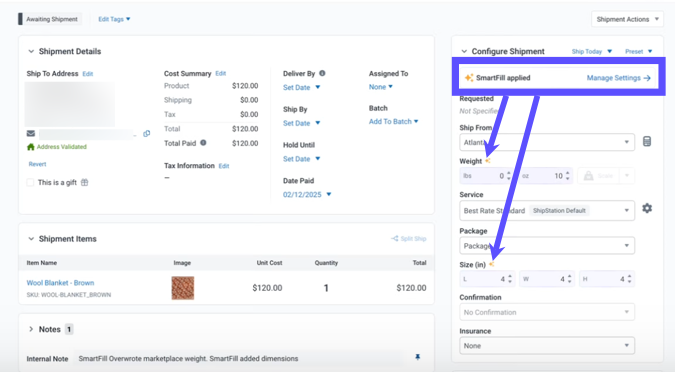This screenshot has height=372, width=675.
Task: Click the pin icon on internal note
Action: point(418,357)
